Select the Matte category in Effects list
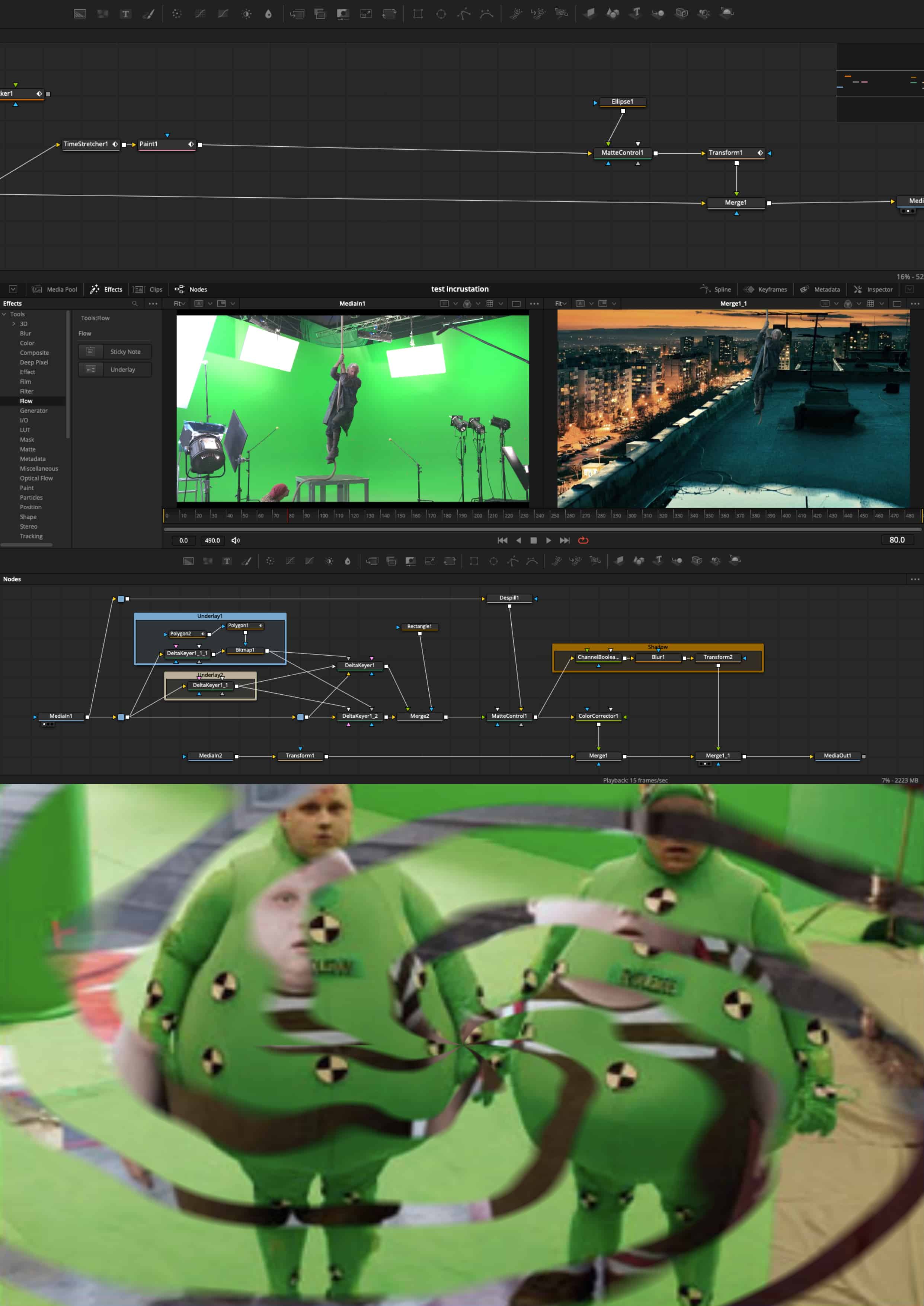924x1306 pixels. point(28,449)
